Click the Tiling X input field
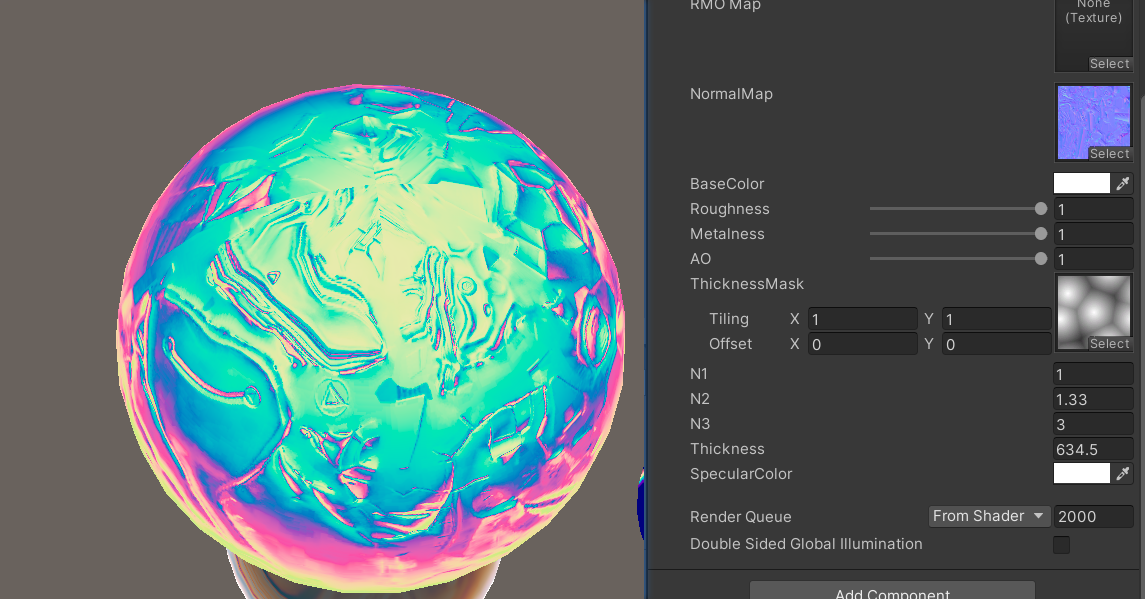 (862, 320)
